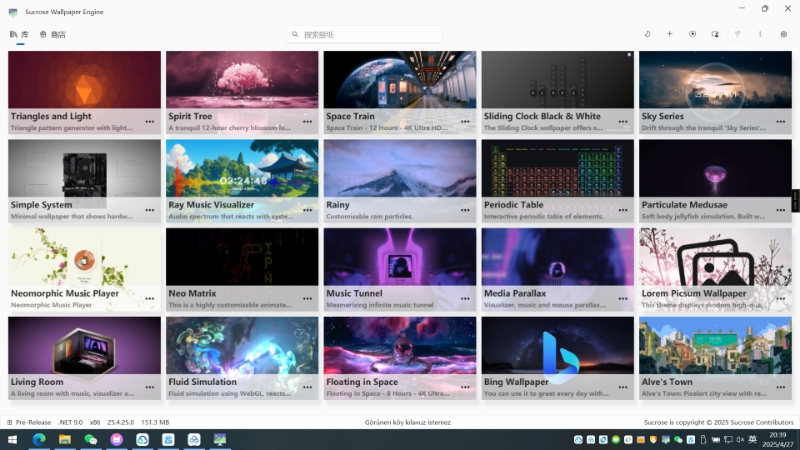The image size is (800, 450).
Task: Open more options for Fluid Simulation
Action: click(x=307, y=387)
